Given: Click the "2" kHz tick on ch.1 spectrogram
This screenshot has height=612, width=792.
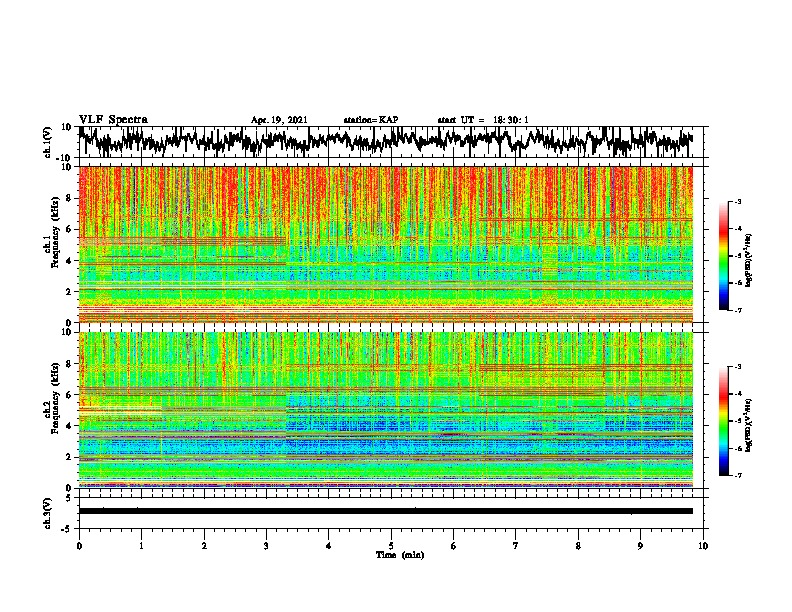Looking at the screenshot, I should [x=69, y=292].
